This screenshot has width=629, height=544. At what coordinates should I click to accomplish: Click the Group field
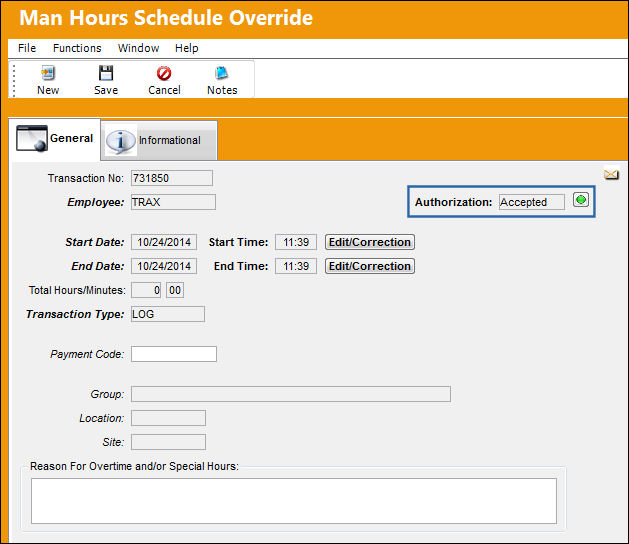point(291,394)
